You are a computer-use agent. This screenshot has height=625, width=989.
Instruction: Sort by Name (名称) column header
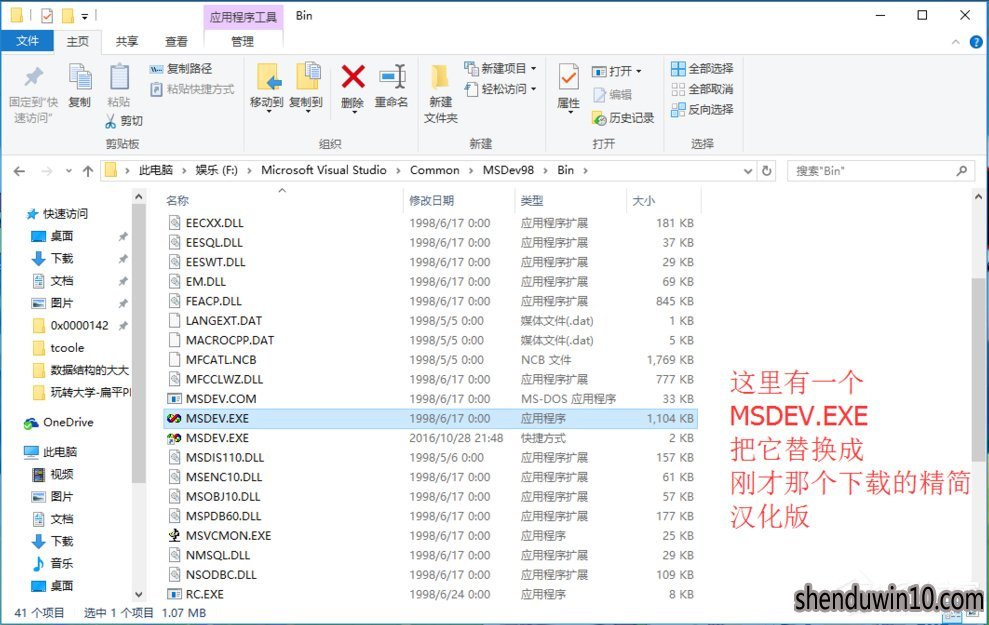pyautogui.click(x=178, y=201)
